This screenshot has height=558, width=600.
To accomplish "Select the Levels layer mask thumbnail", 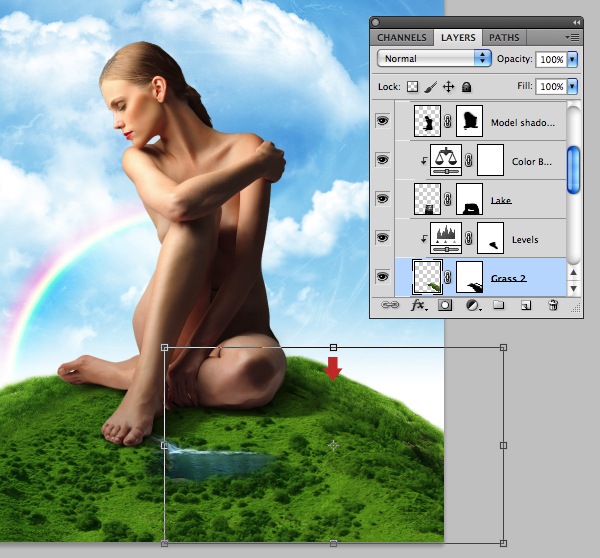I will 490,238.
